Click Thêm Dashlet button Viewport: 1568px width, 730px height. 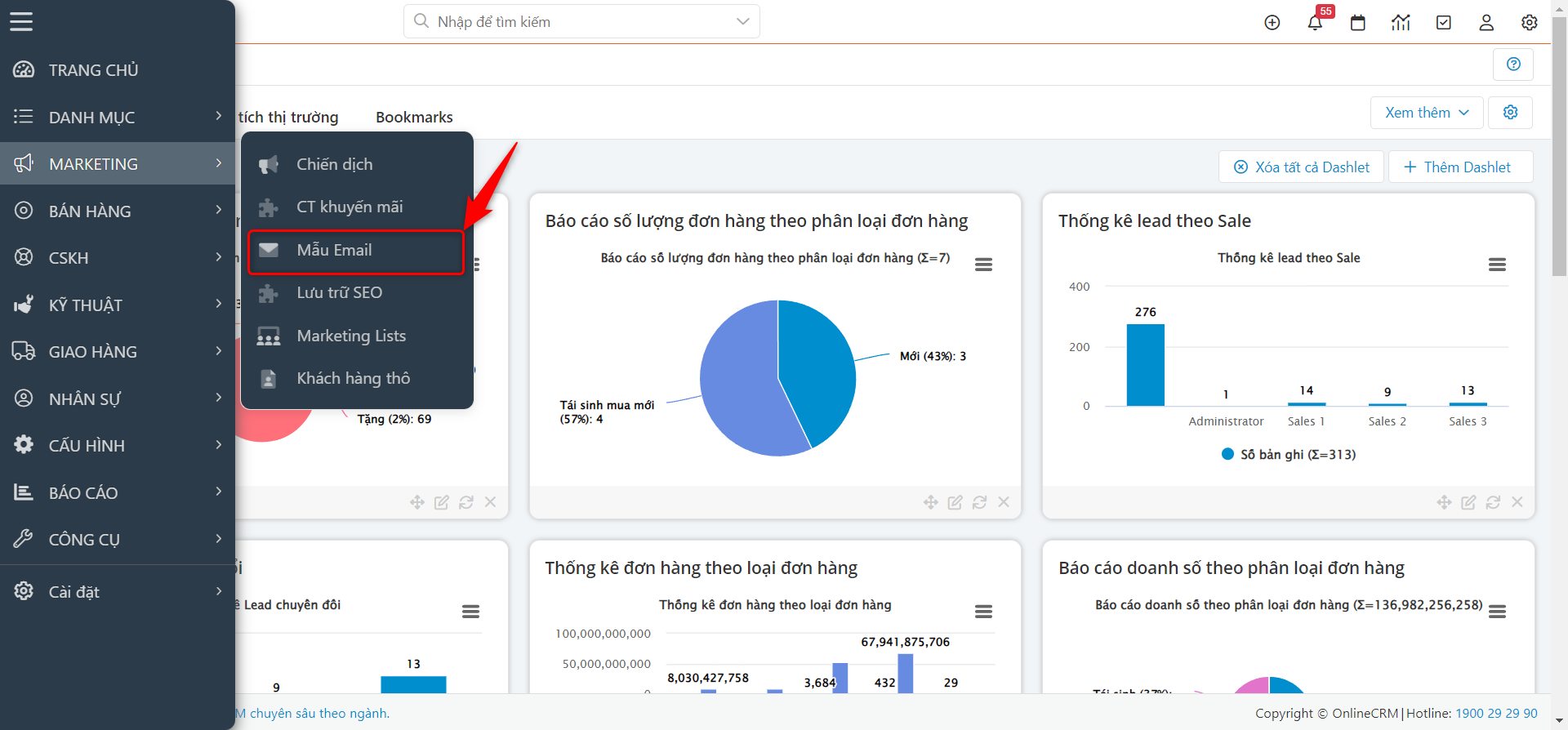(x=1460, y=167)
